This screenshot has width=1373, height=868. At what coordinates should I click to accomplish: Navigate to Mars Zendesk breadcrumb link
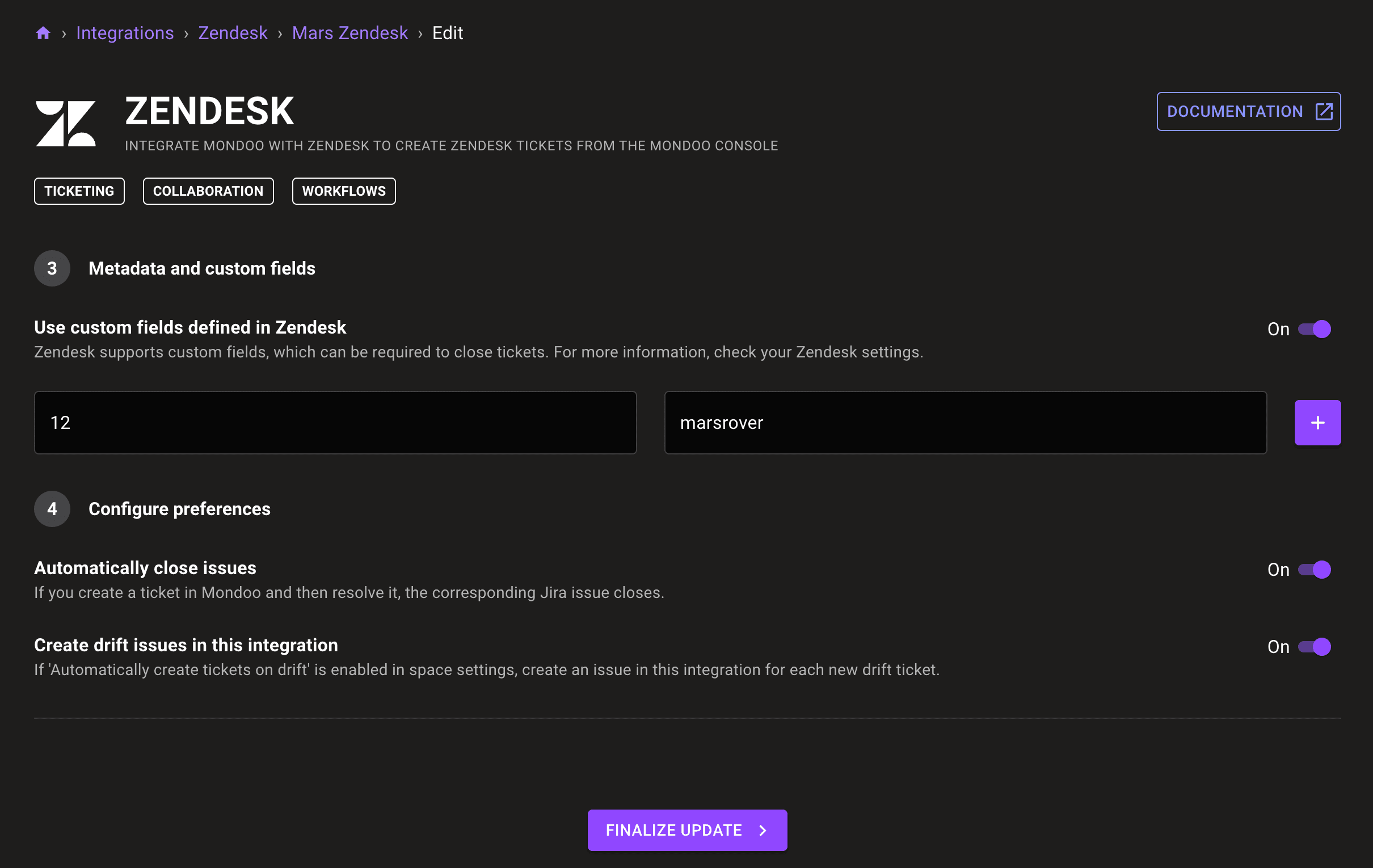tap(350, 33)
